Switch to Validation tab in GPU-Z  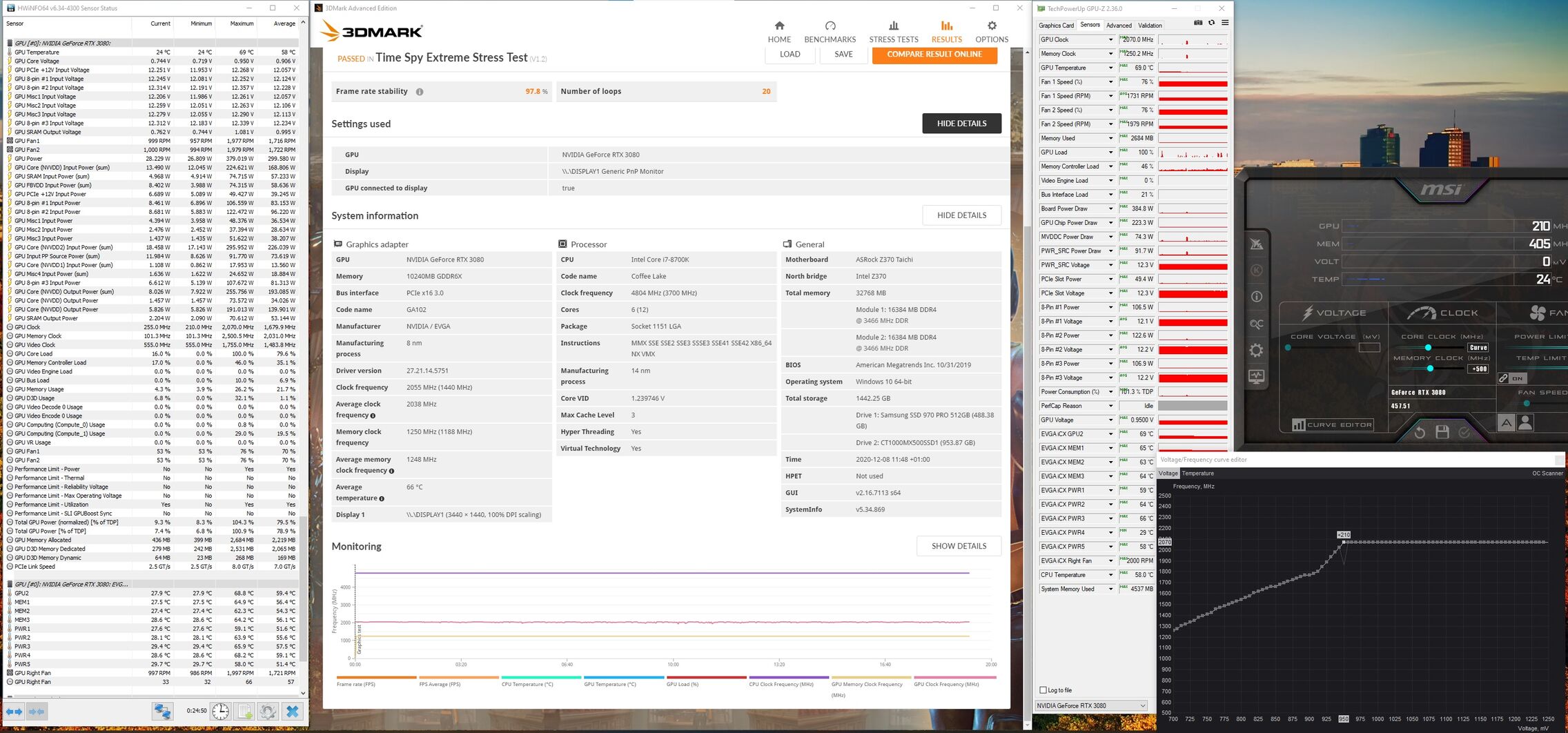pos(1150,26)
